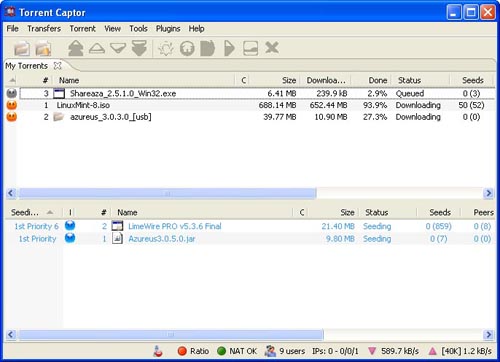Click the upper horizontal scrollbar thumb
This screenshot has height=362, width=500.
pyautogui.click(x=167, y=193)
